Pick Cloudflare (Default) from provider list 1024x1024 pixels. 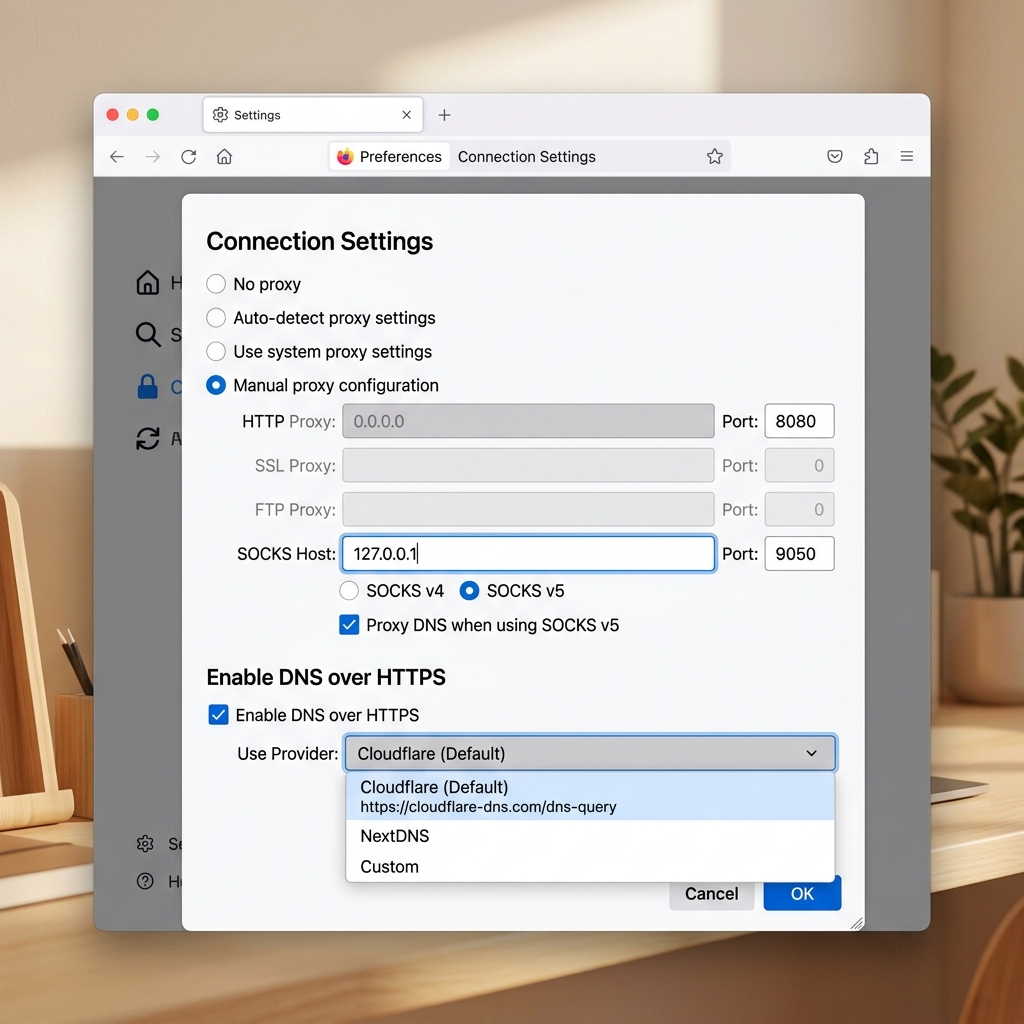point(590,796)
